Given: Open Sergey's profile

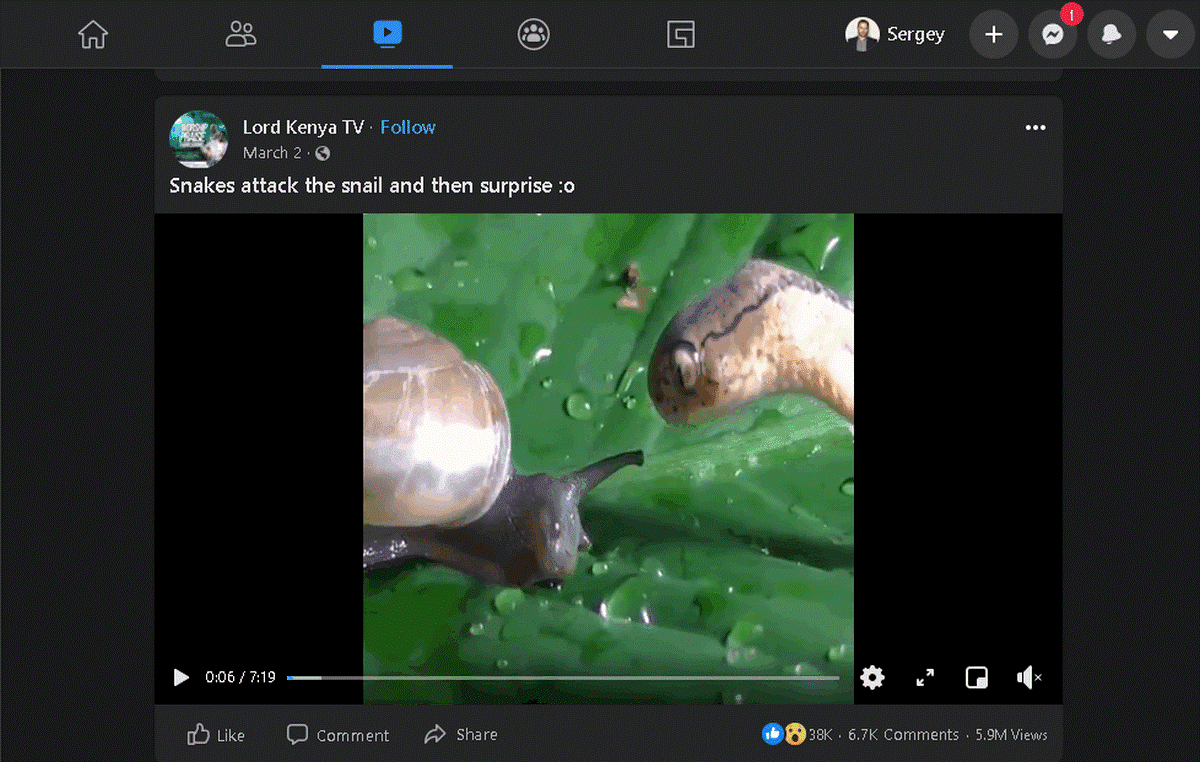Looking at the screenshot, I should click(x=895, y=35).
